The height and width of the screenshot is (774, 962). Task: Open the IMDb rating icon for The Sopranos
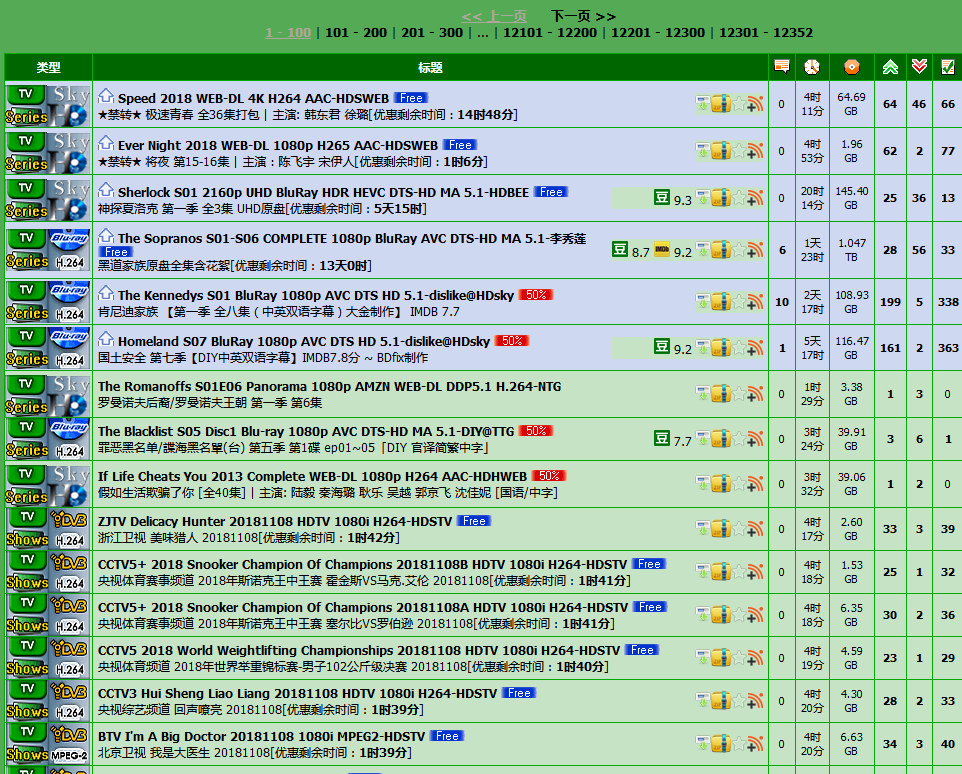662,249
